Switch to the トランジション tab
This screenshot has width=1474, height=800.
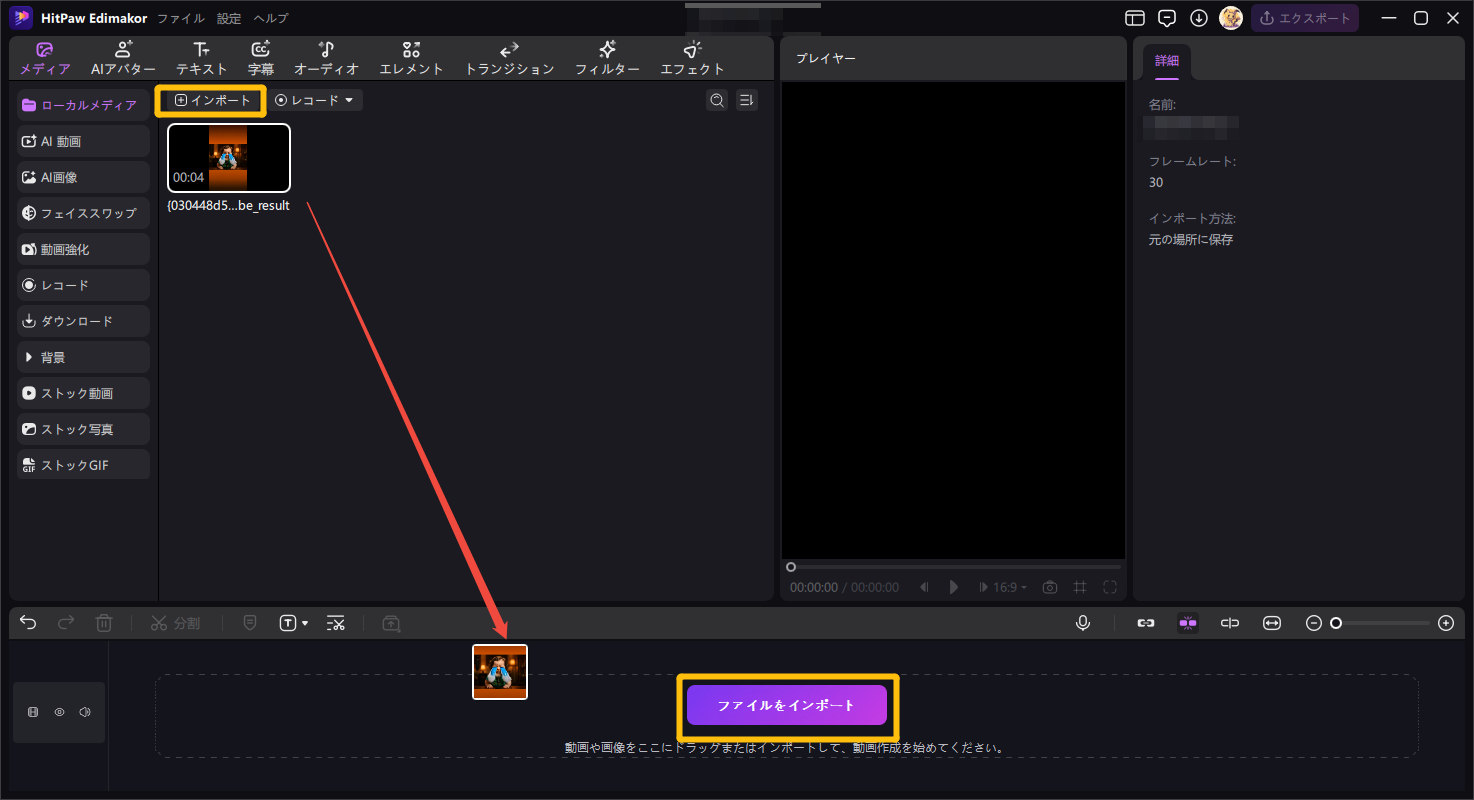coord(509,58)
